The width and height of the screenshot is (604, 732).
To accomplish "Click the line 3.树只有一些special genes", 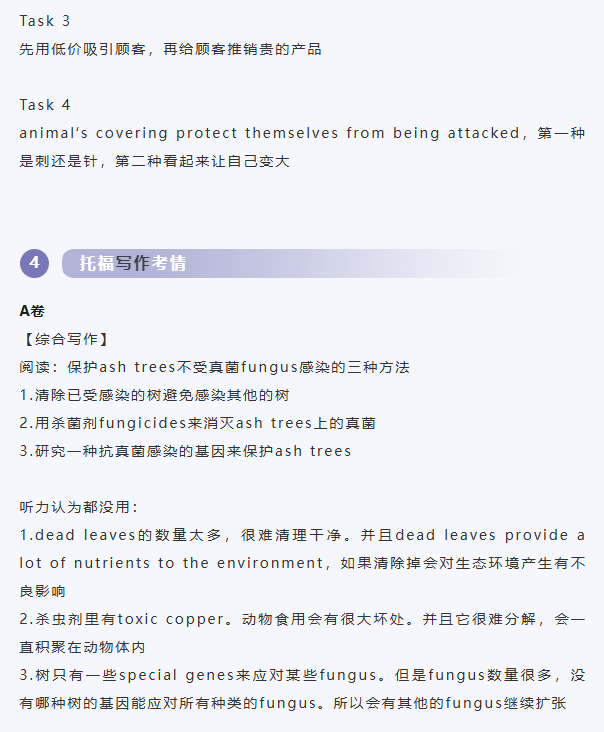I will coord(302,675).
